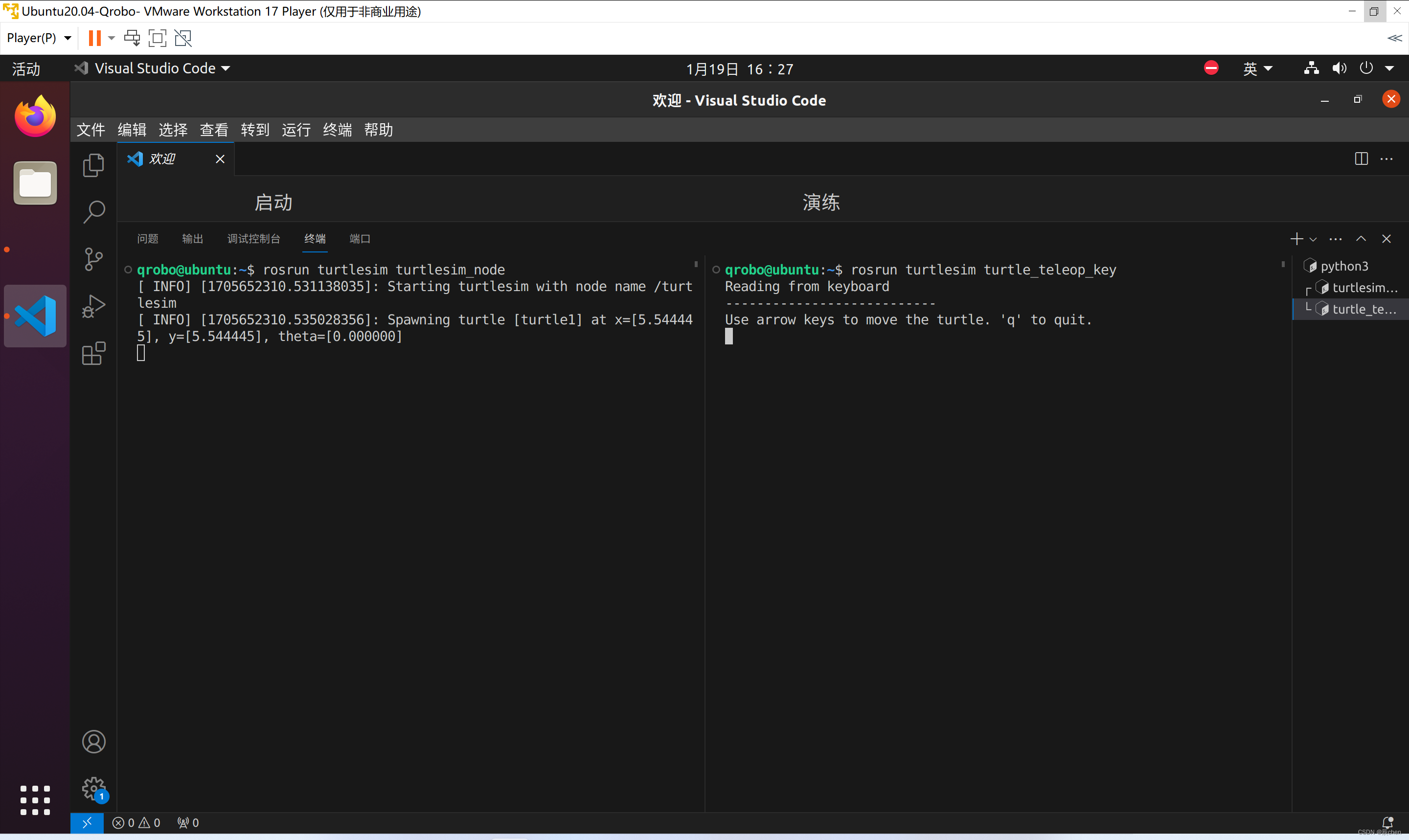Show applications grid in dock
Screen dimensions: 1409x840
click(x=35, y=800)
